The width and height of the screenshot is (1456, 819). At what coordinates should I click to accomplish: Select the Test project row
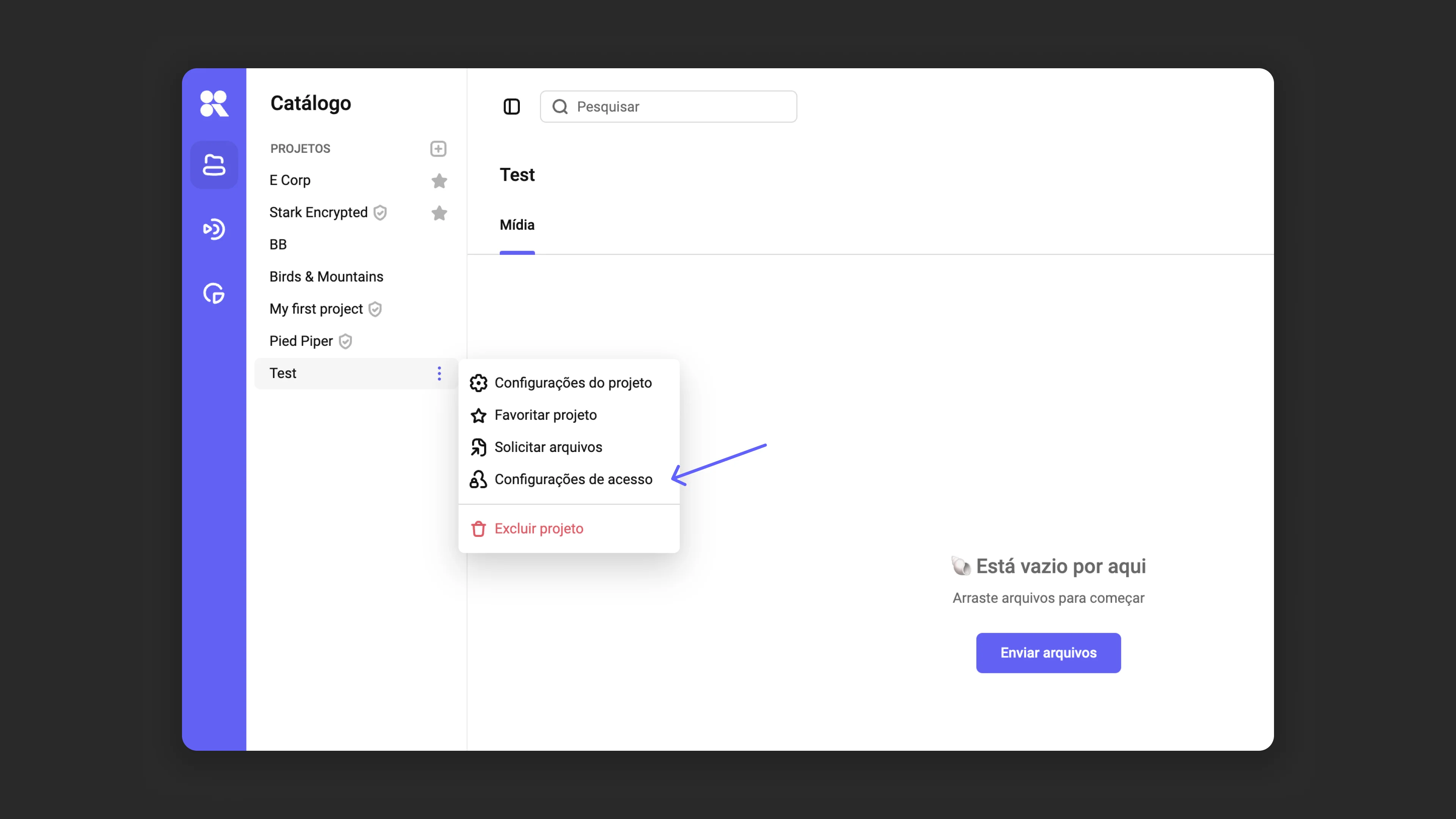356,373
